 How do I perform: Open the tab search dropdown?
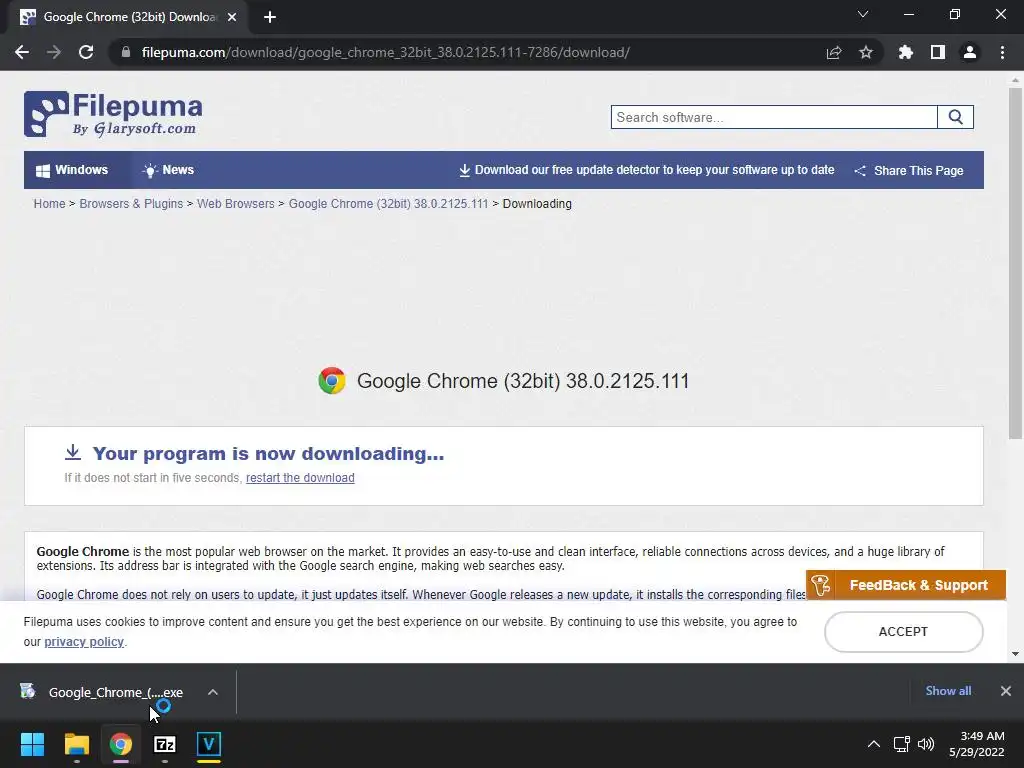pyautogui.click(x=863, y=14)
